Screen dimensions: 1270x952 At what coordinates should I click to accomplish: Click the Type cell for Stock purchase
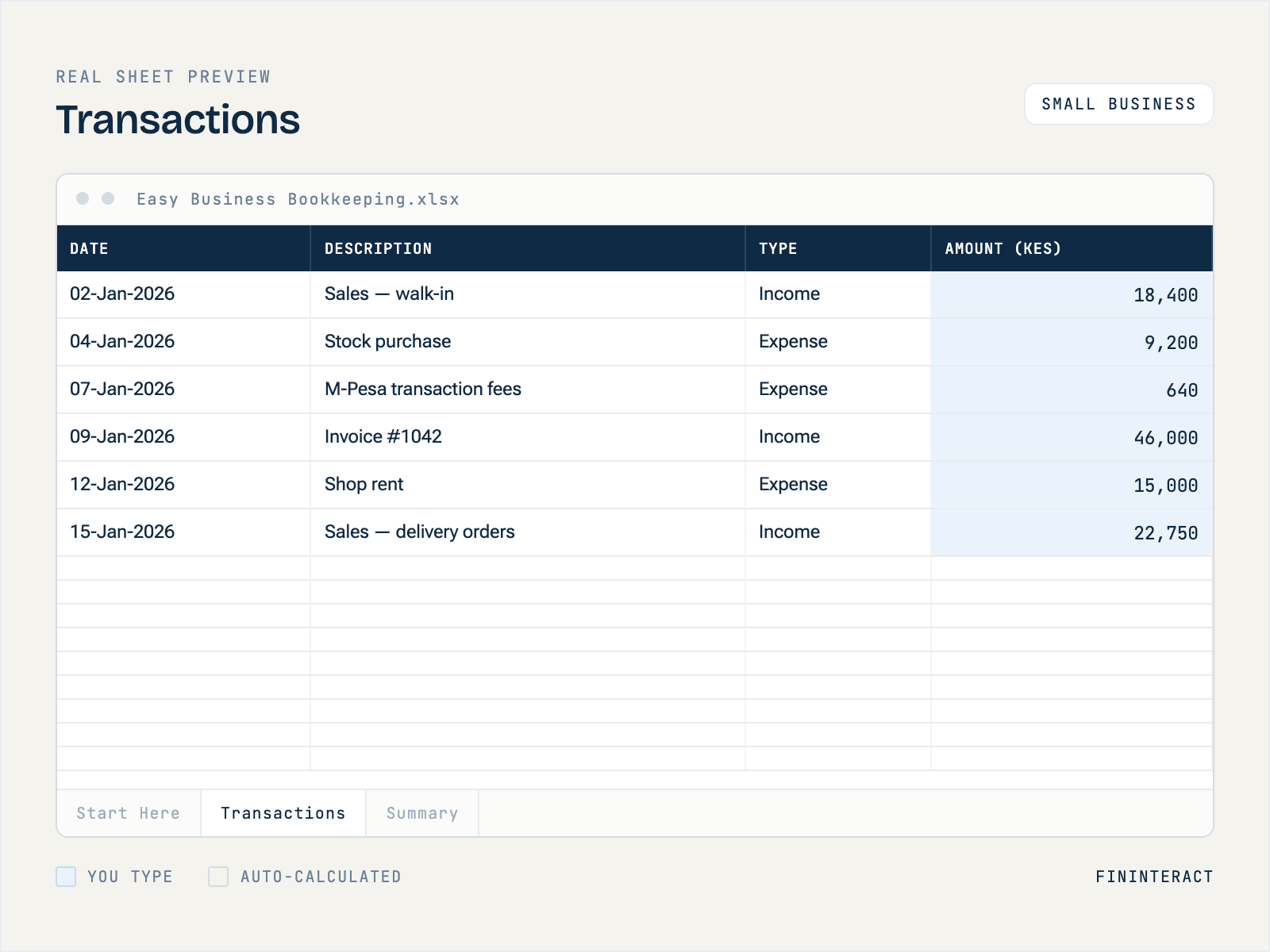coord(838,342)
